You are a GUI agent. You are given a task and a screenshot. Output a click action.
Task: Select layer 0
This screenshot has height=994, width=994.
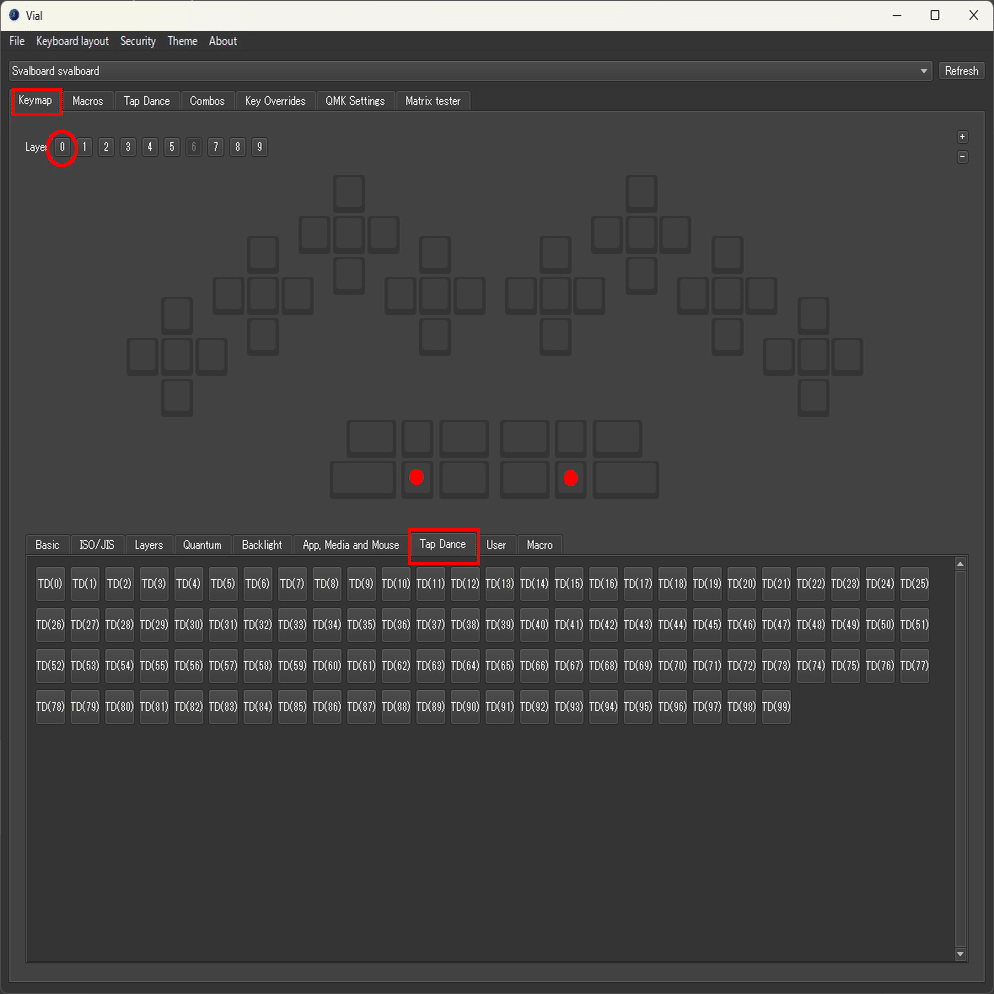[62, 147]
